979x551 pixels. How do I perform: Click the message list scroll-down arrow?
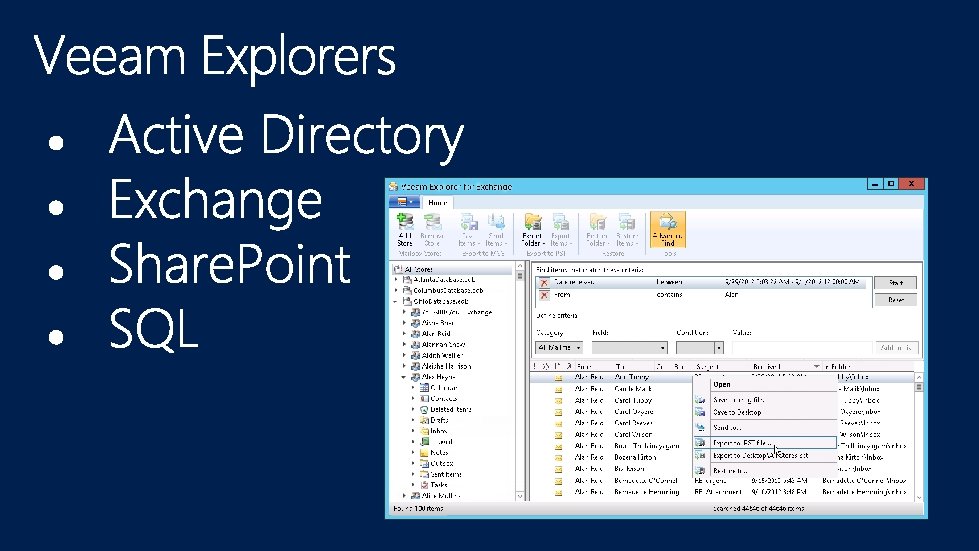tap(918, 497)
